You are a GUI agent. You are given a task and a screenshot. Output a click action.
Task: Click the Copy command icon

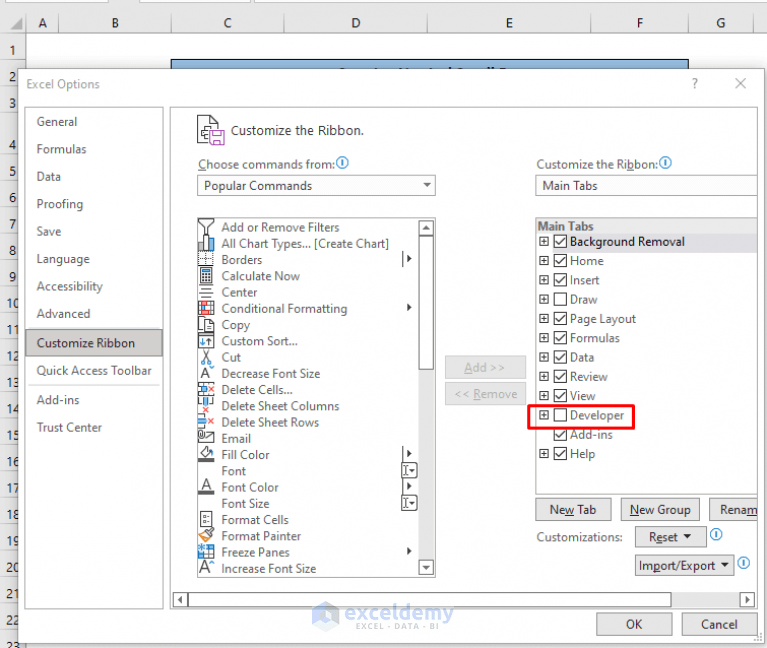[206, 325]
